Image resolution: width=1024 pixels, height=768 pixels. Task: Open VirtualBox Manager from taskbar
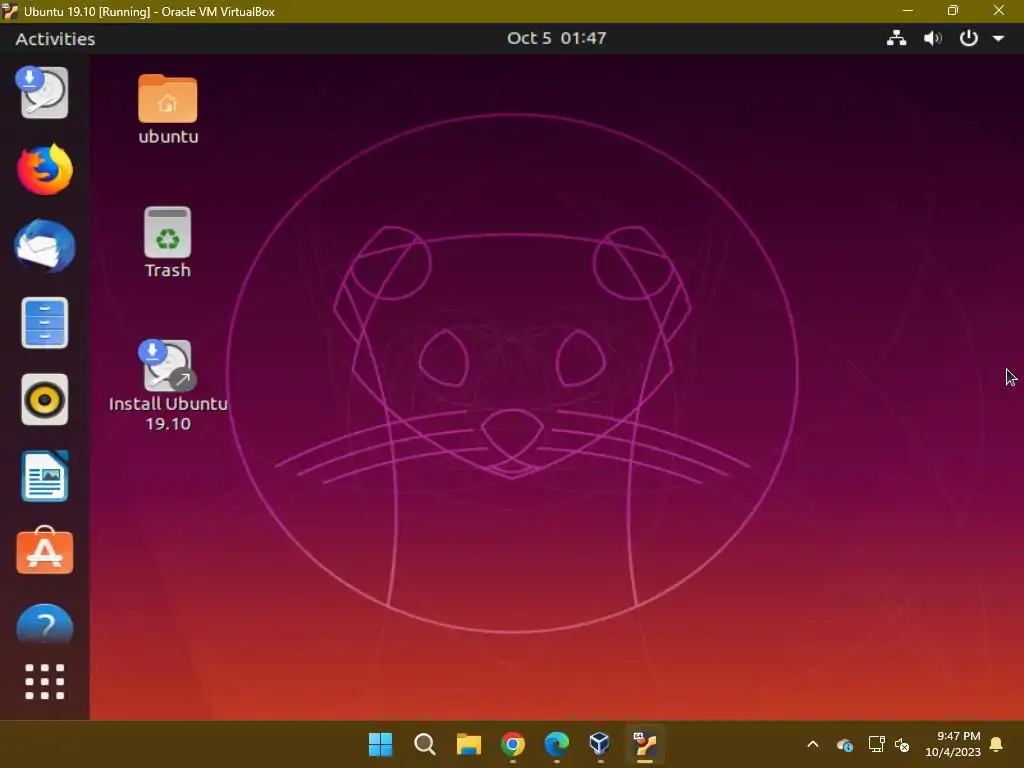coord(600,743)
